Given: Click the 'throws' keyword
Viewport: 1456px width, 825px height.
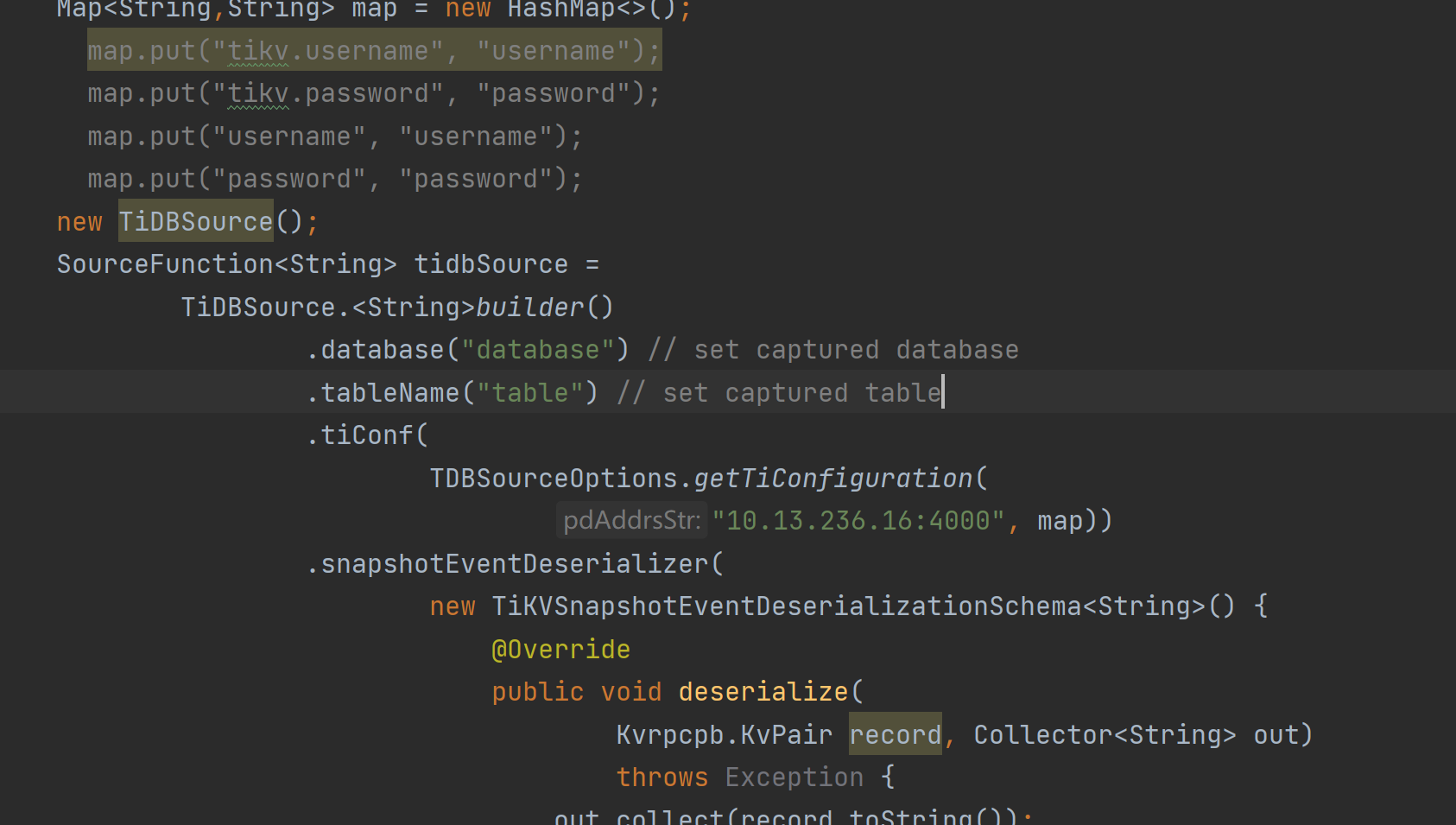Looking at the screenshot, I should [x=662, y=777].
